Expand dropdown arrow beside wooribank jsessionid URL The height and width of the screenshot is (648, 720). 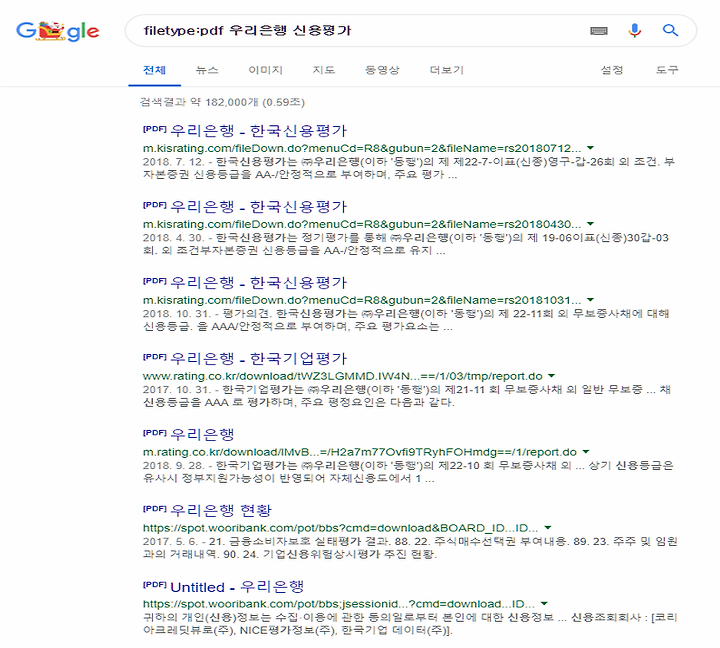point(544,603)
